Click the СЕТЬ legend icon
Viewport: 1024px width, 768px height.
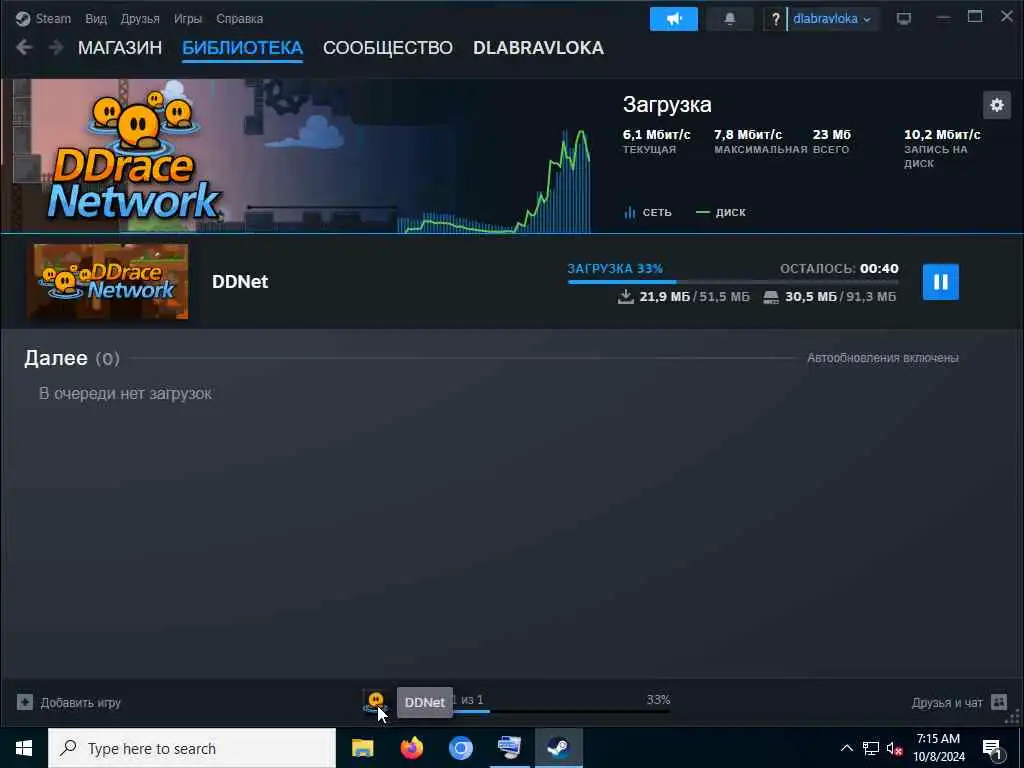point(630,212)
